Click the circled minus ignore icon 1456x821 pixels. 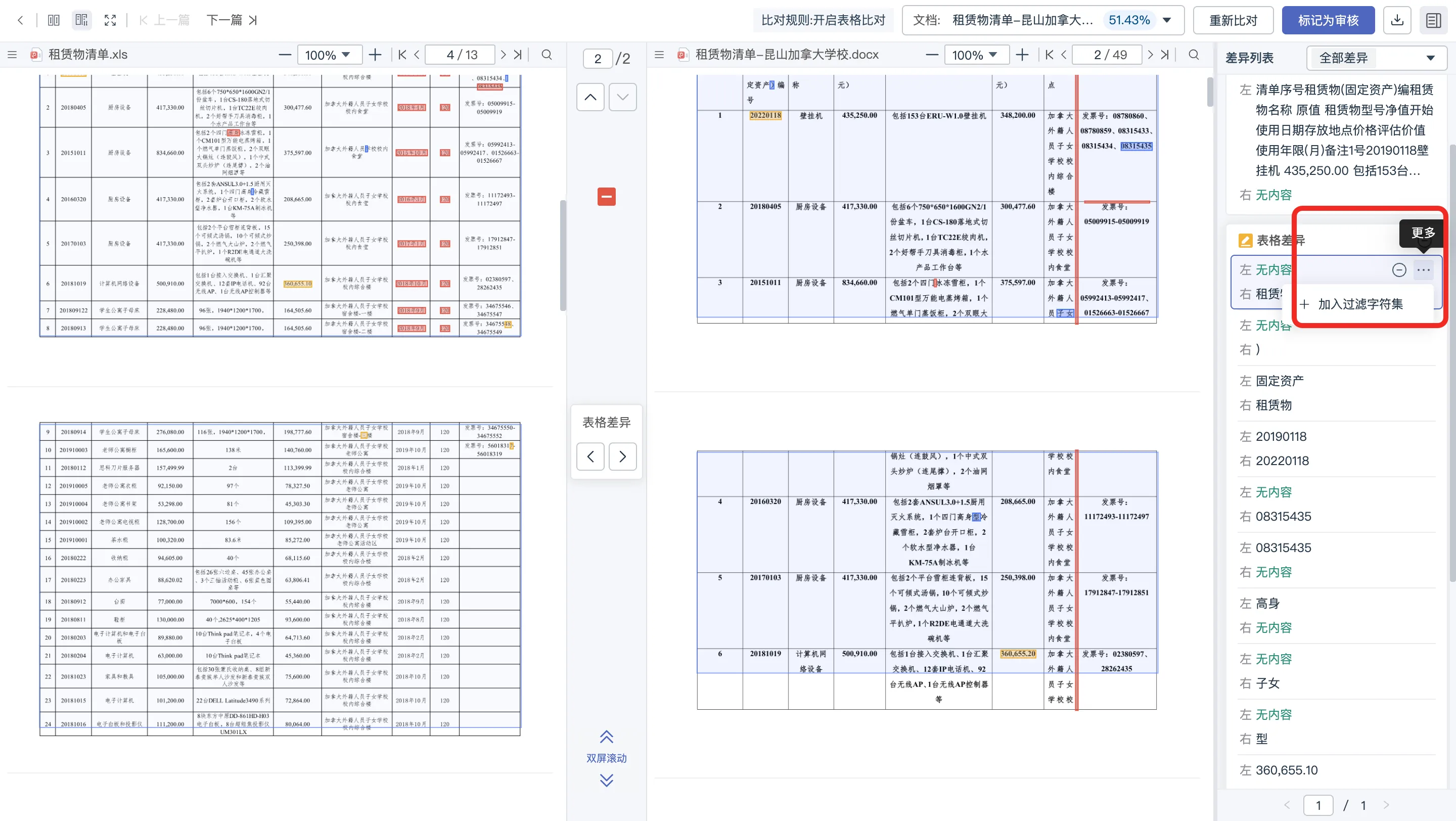[x=1399, y=270]
